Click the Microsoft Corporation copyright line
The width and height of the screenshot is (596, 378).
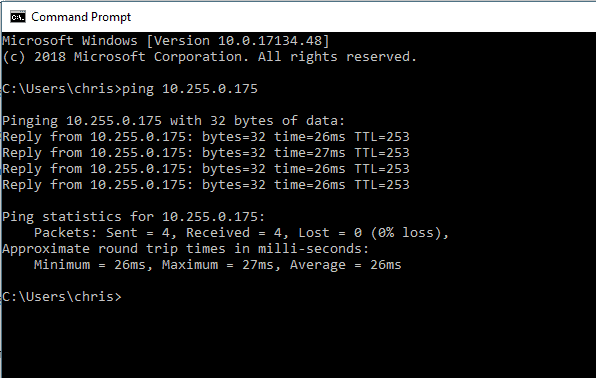tap(209, 57)
